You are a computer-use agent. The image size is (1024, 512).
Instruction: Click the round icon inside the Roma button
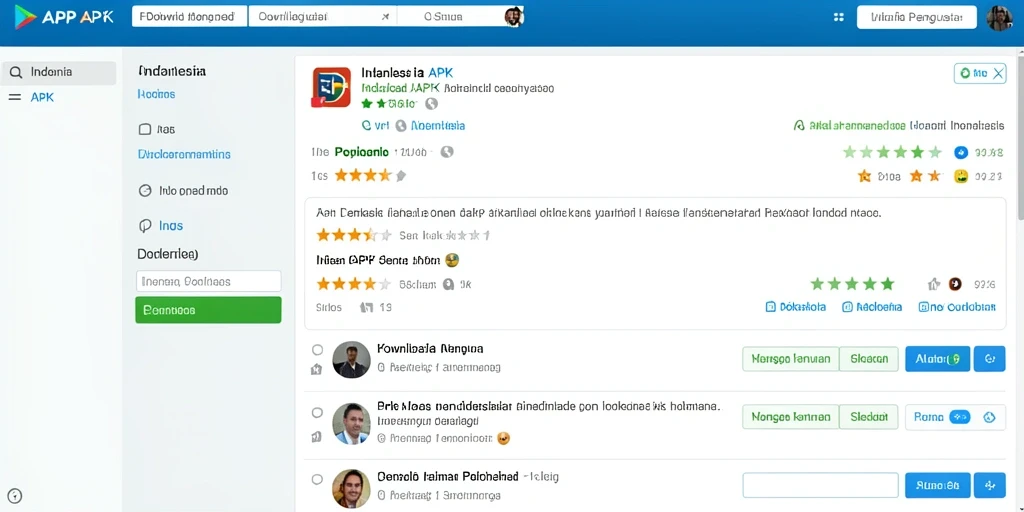[989, 417]
